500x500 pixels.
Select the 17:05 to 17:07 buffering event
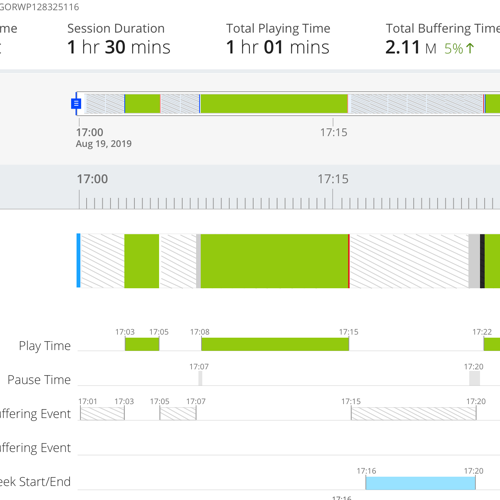178,413
